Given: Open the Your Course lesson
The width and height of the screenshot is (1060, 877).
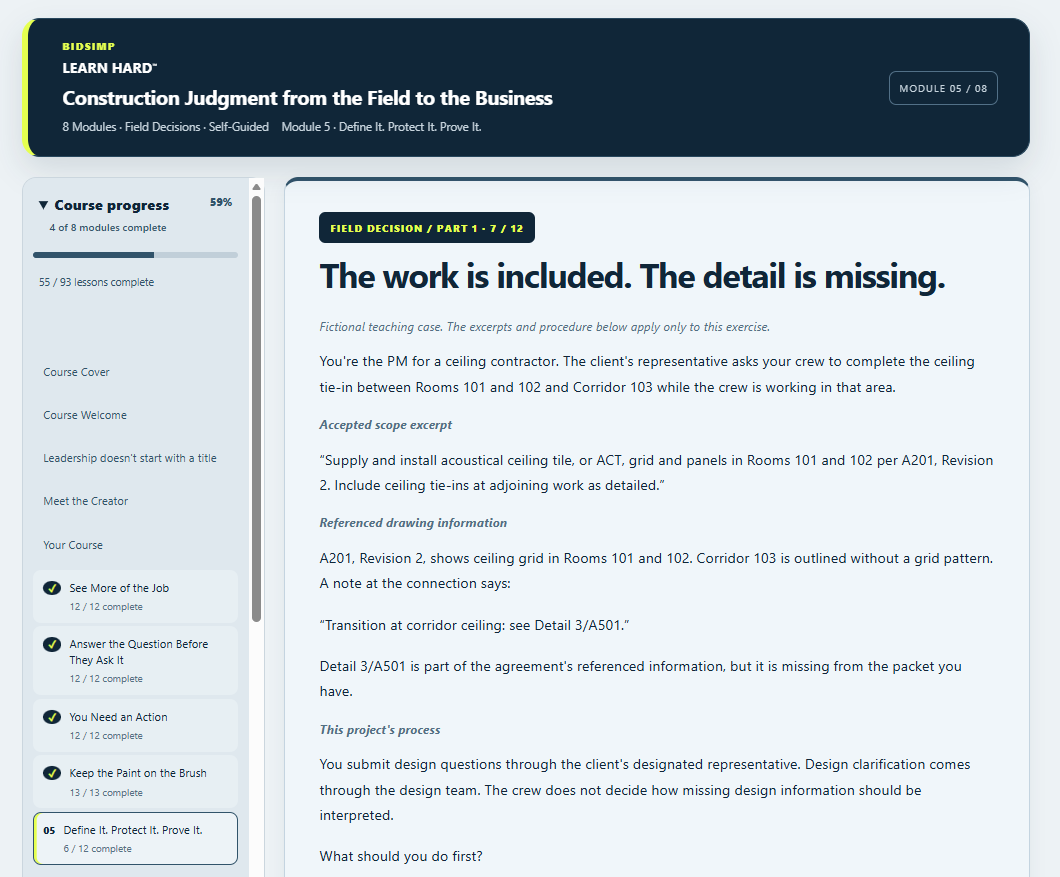Looking at the screenshot, I should point(73,545).
